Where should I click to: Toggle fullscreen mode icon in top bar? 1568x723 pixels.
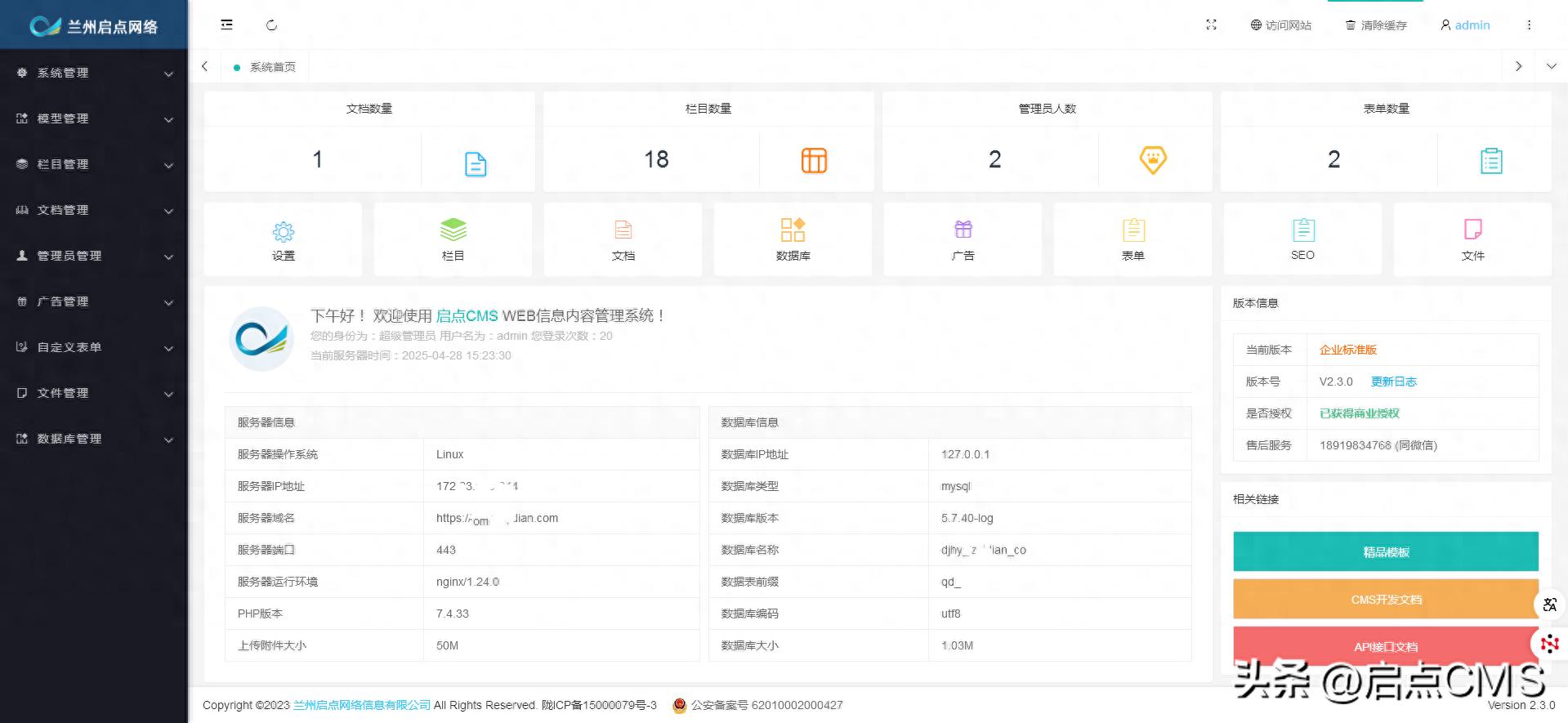click(x=1211, y=25)
